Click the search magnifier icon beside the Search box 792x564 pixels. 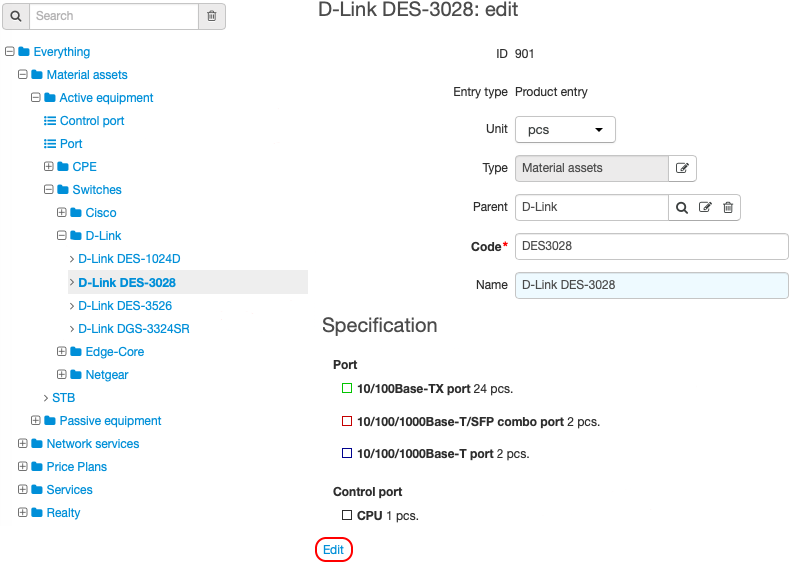16,16
